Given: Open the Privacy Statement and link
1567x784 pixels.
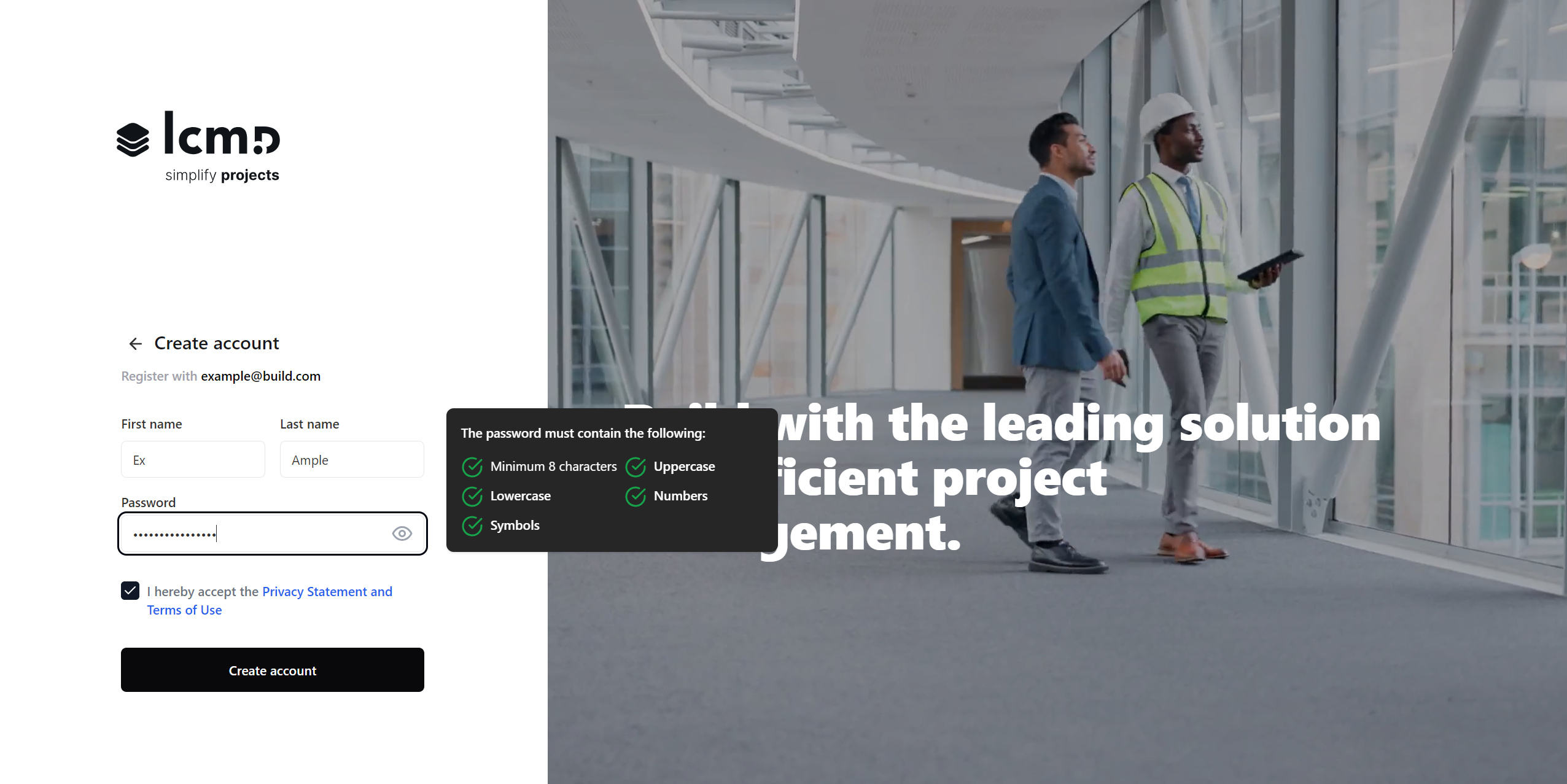Looking at the screenshot, I should pos(327,592).
